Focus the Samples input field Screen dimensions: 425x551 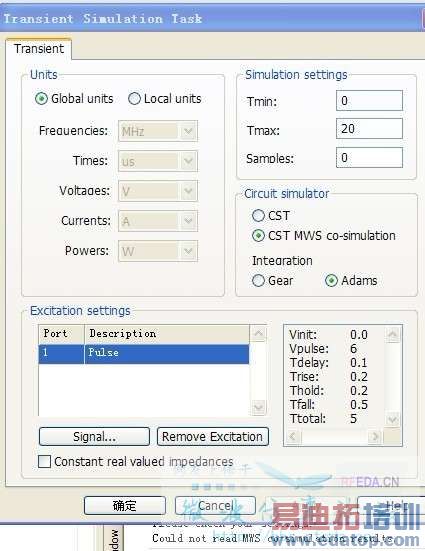tap(369, 157)
